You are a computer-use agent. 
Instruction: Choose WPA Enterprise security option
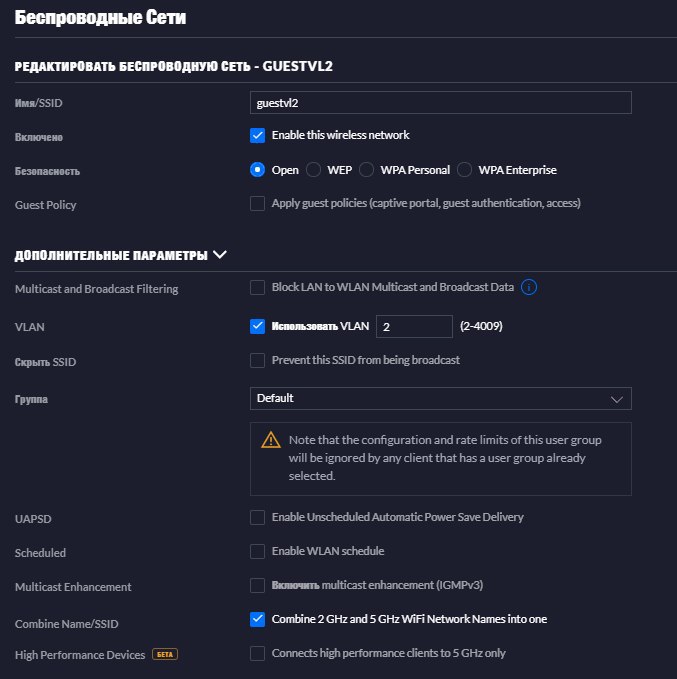464,170
